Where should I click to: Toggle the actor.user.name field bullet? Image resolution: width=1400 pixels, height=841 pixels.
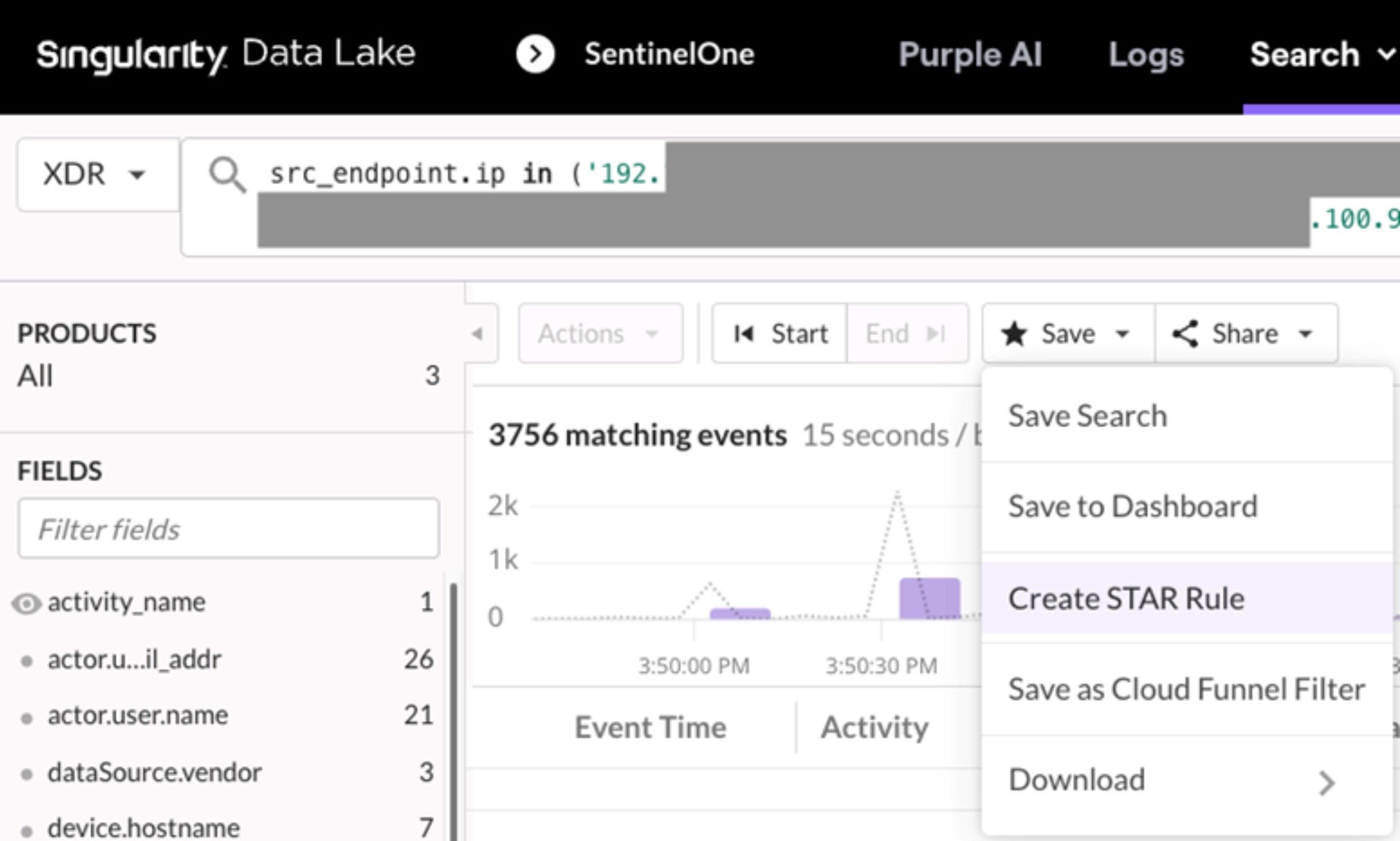click(x=26, y=718)
